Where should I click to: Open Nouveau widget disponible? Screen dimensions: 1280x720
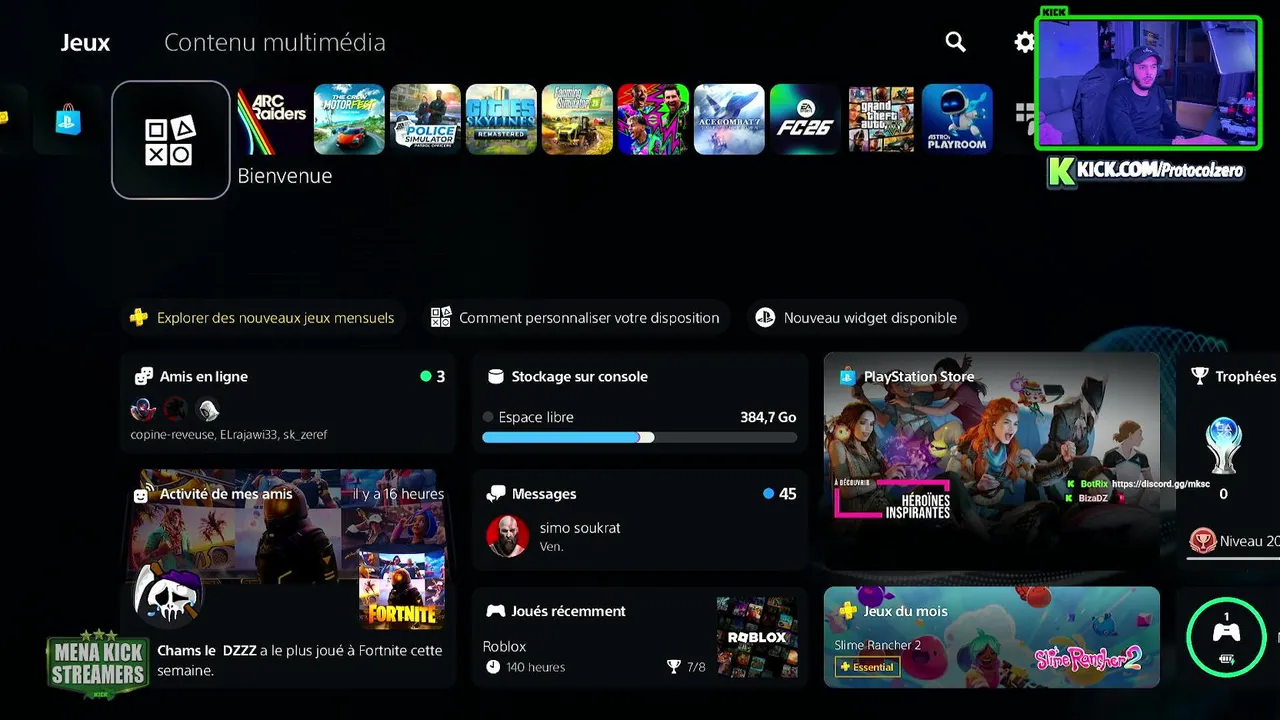857,318
